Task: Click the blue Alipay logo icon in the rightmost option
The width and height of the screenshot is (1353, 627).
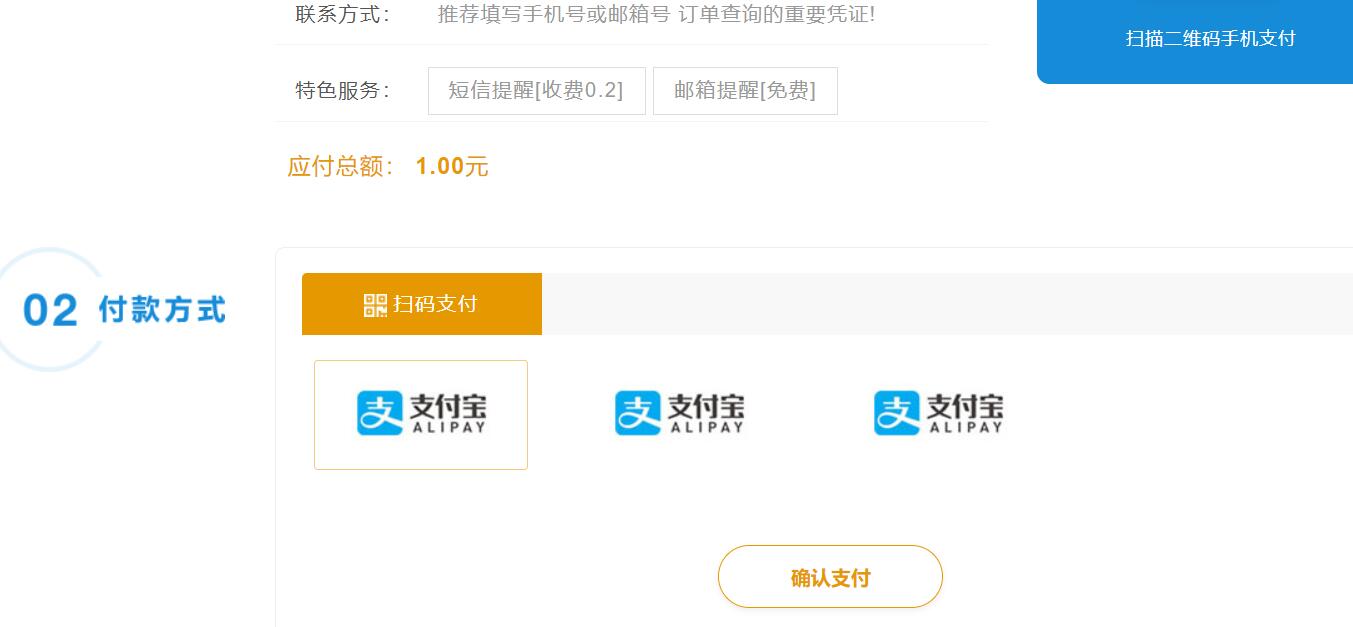Action: [x=896, y=413]
